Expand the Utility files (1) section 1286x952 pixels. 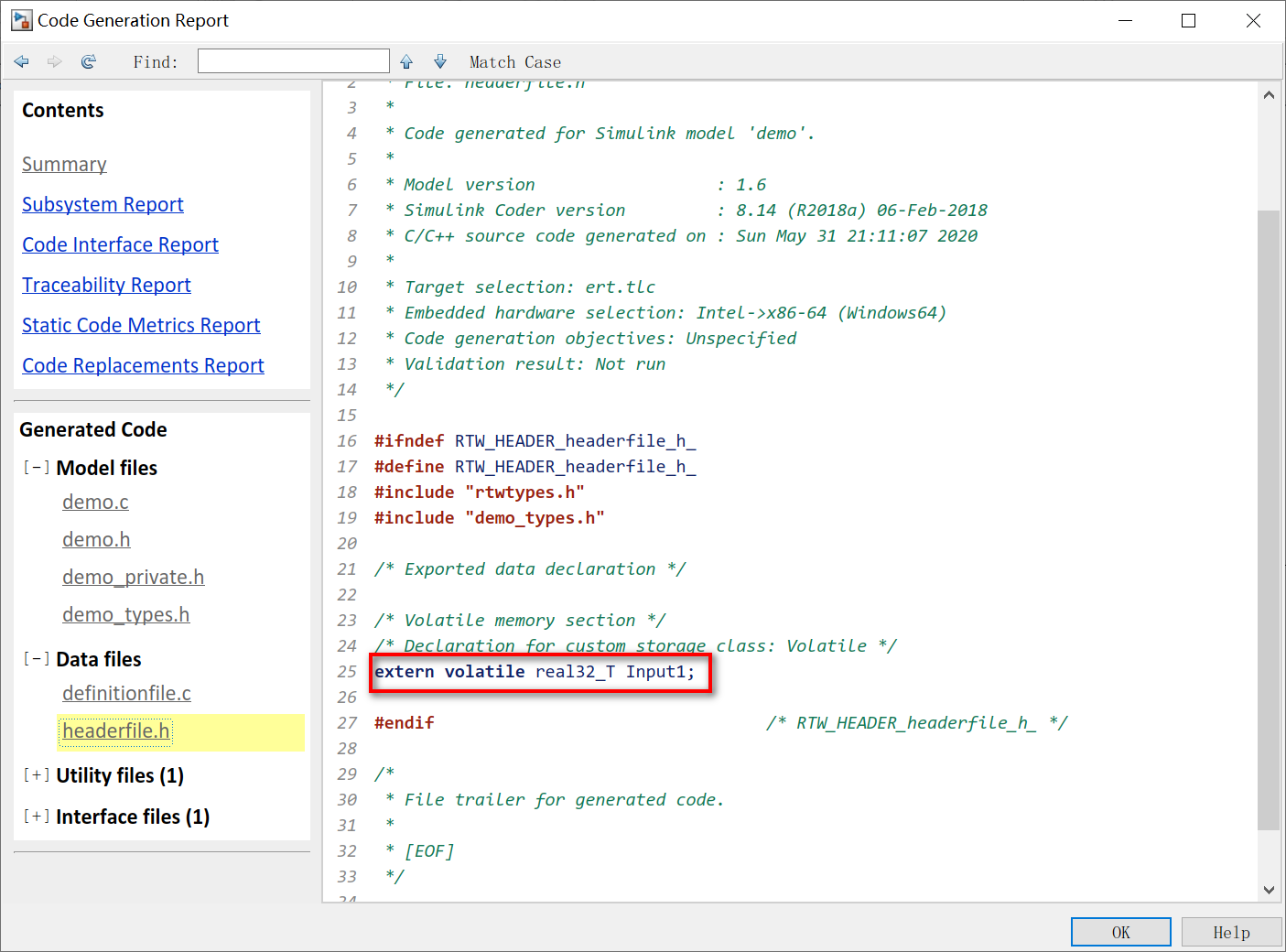[x=37, y=775]
